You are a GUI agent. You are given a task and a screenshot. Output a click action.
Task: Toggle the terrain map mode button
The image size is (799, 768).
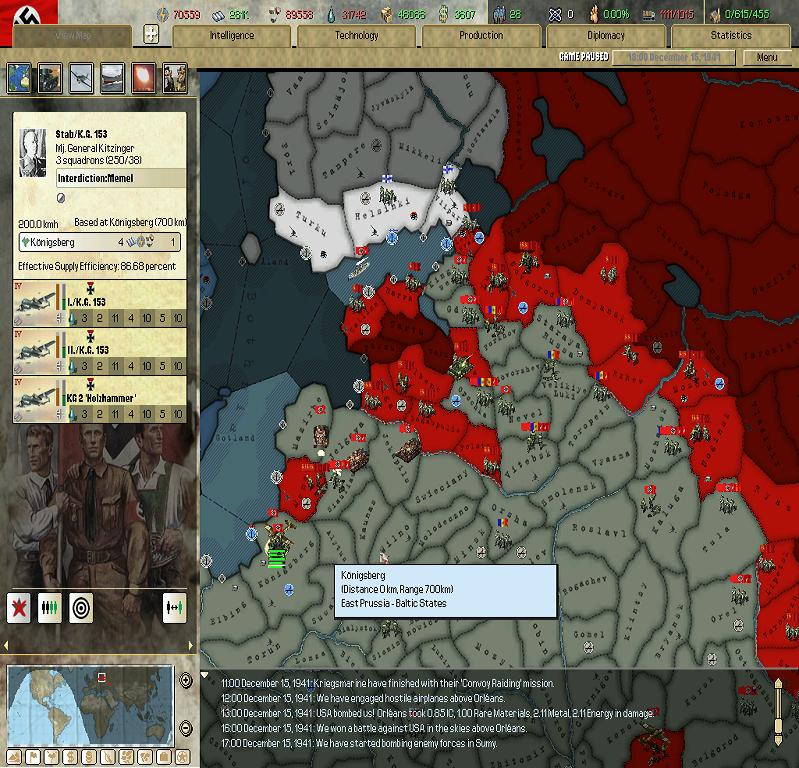[14, 756]
